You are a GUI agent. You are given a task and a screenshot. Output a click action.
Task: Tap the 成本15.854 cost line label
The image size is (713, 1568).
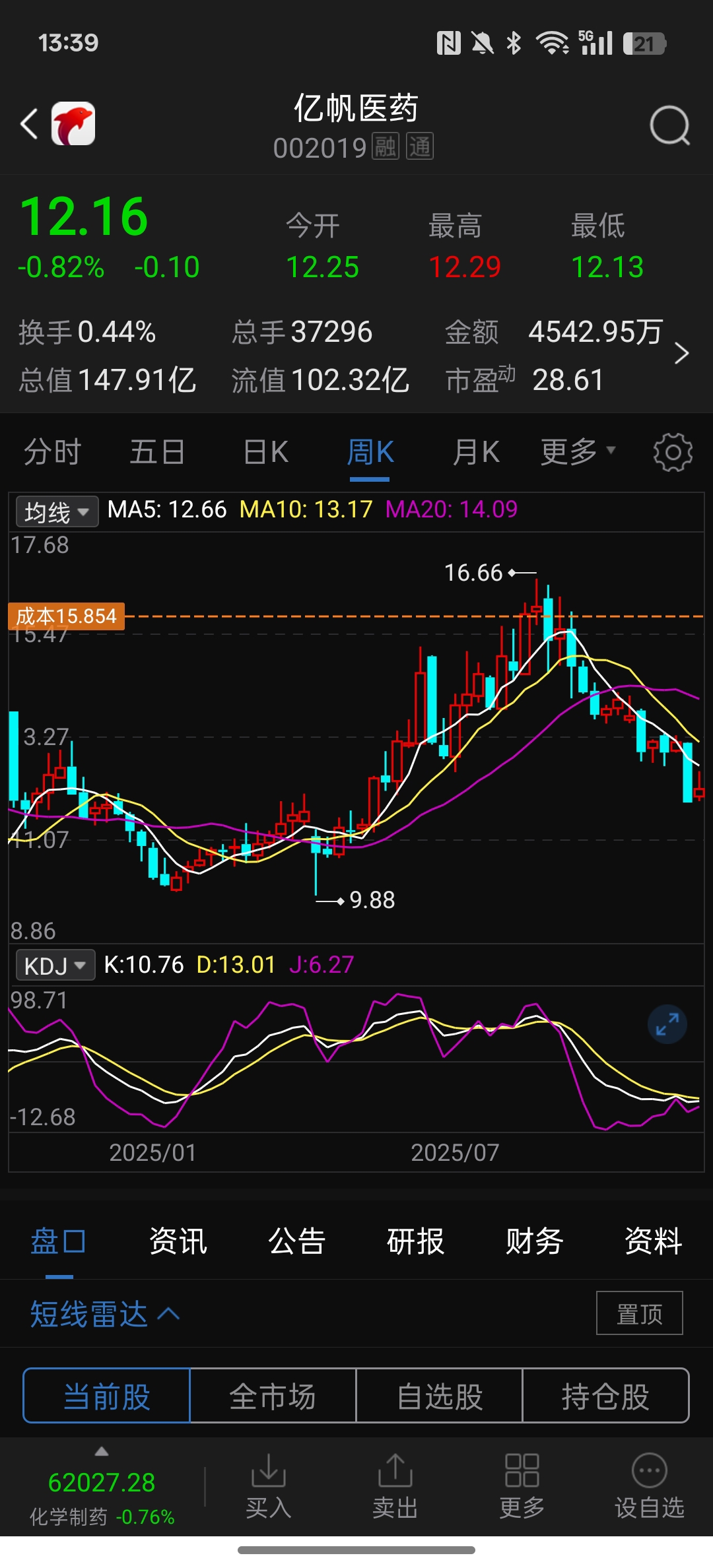66,616
